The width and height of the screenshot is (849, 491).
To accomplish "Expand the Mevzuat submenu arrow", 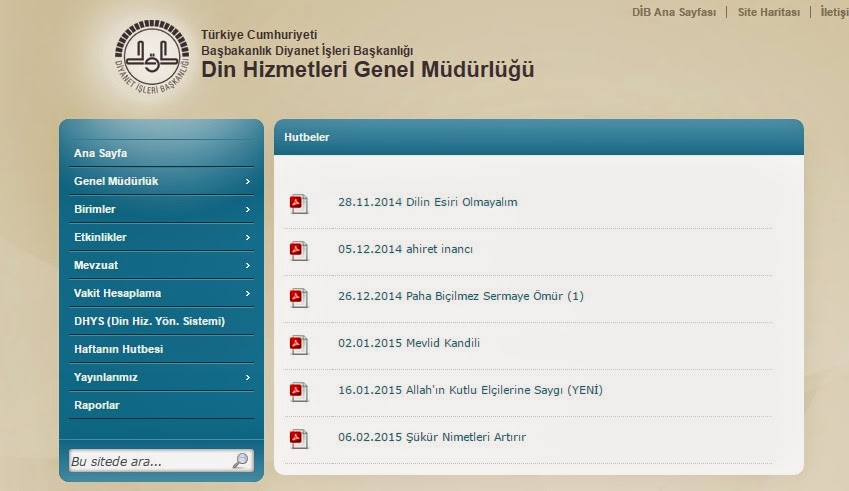I will (247, 265).
